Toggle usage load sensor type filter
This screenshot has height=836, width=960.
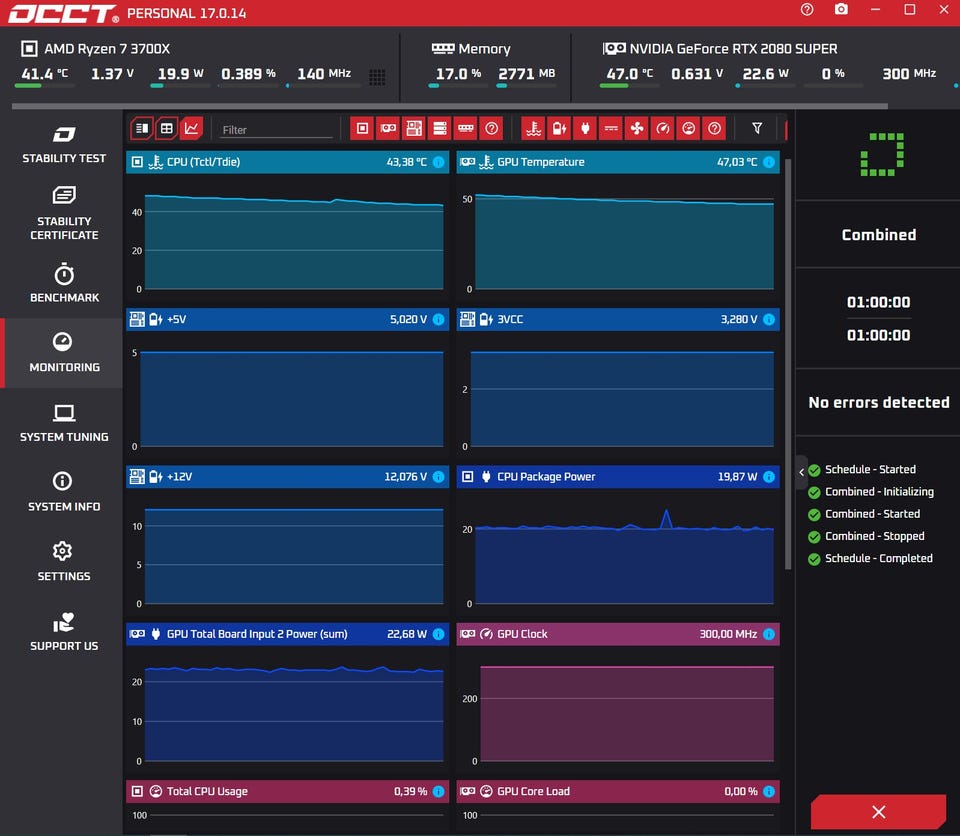pos(688,129)
